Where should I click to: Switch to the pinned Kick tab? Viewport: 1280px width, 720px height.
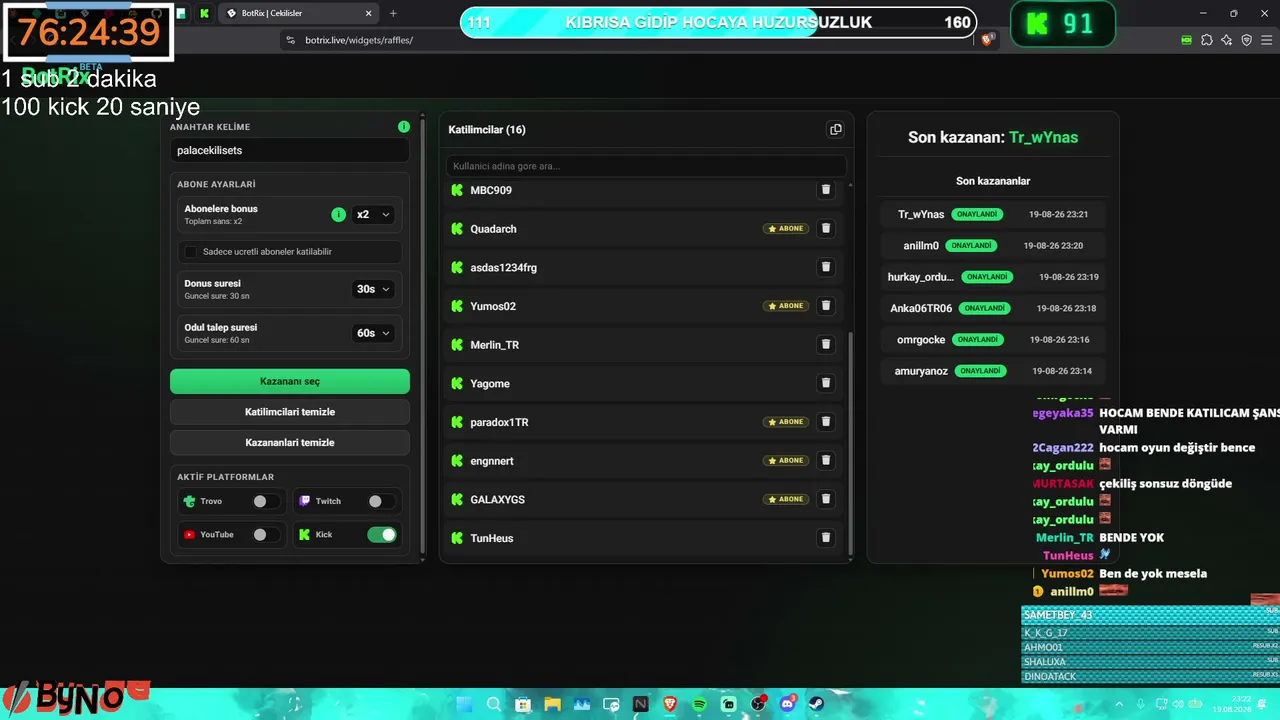pos(204,13)
